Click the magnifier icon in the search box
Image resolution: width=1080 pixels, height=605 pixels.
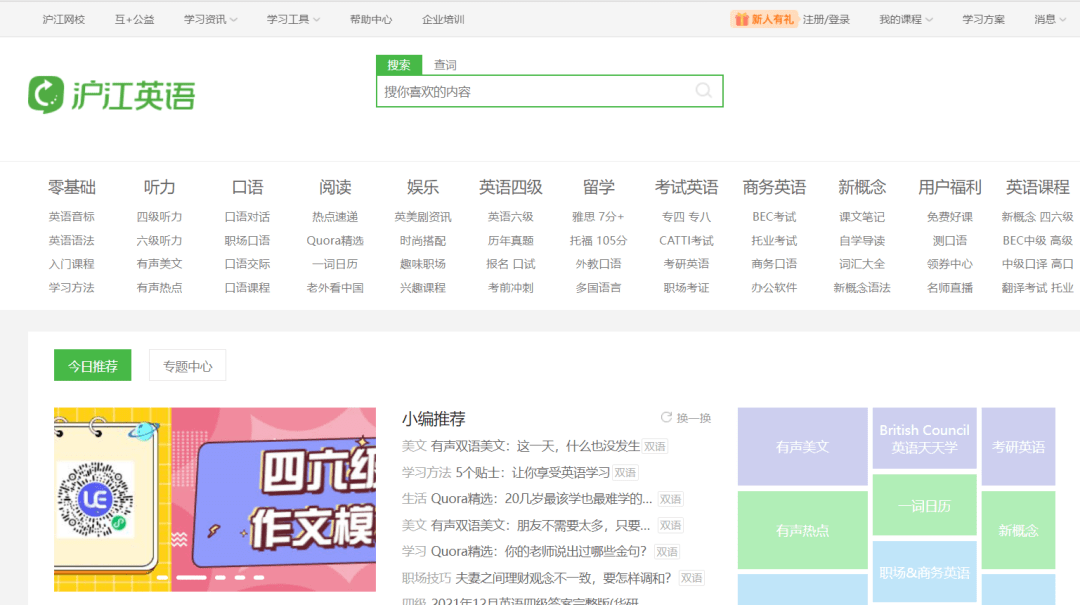tap(705, 91)
